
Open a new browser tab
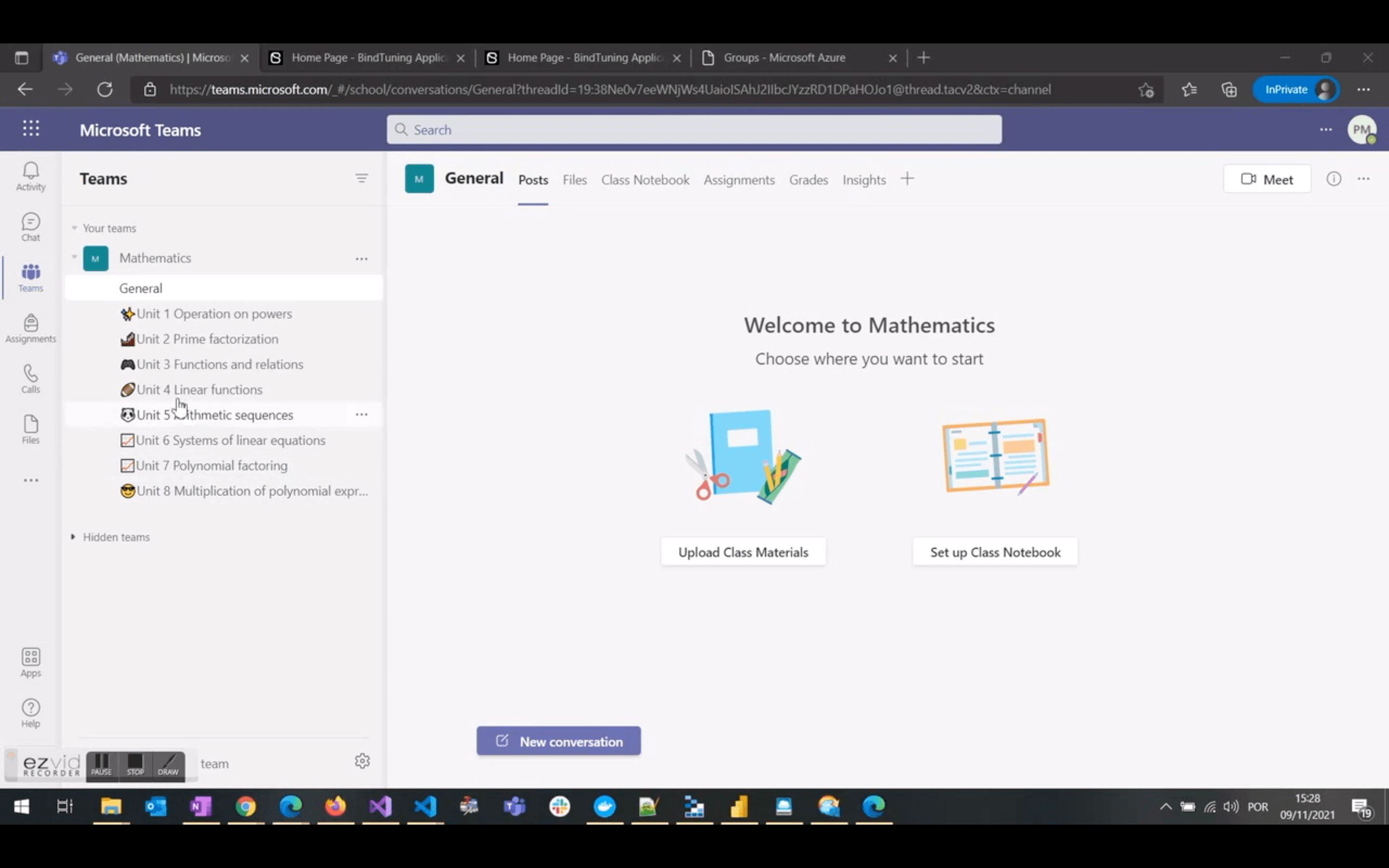pos(924,57)
